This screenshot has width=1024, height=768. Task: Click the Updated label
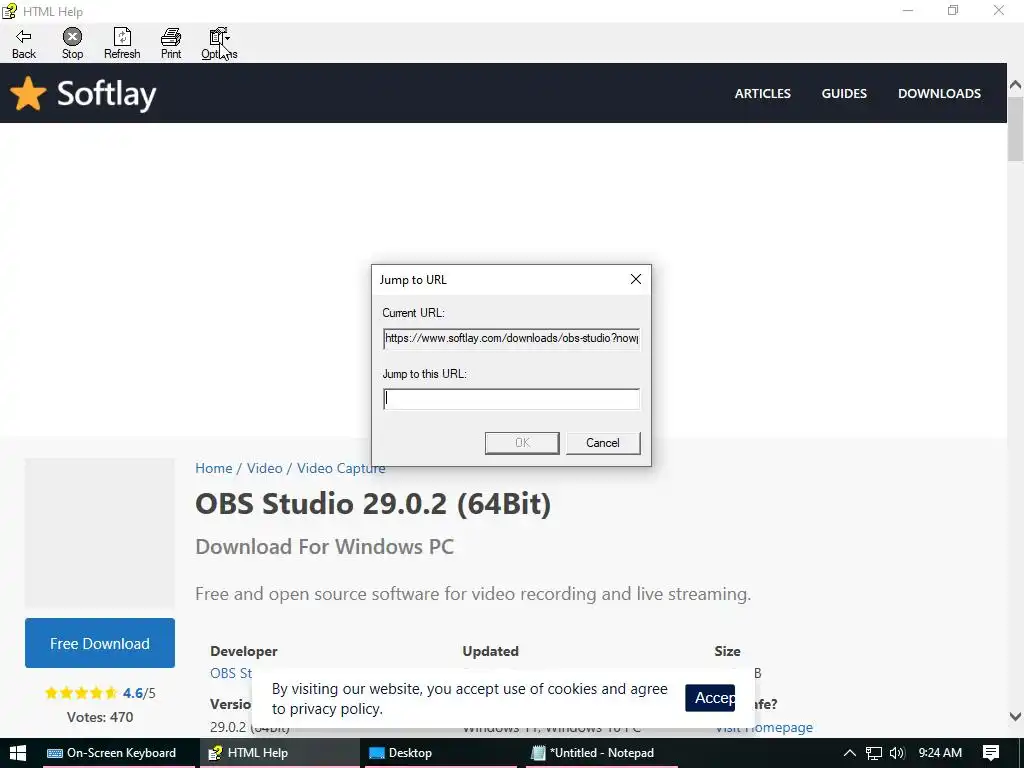click(490, 651)
